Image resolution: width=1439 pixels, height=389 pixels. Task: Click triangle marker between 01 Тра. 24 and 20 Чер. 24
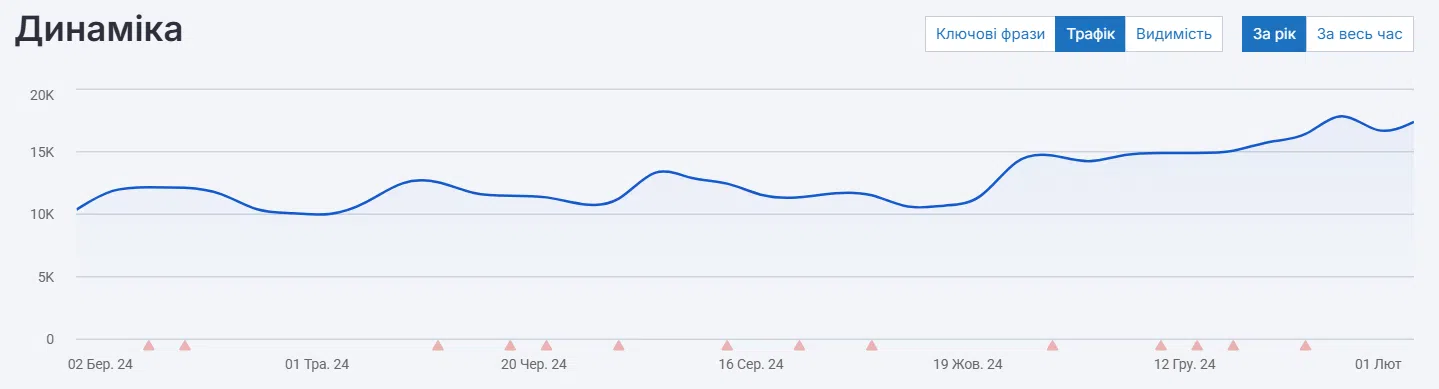click(438, 345)
